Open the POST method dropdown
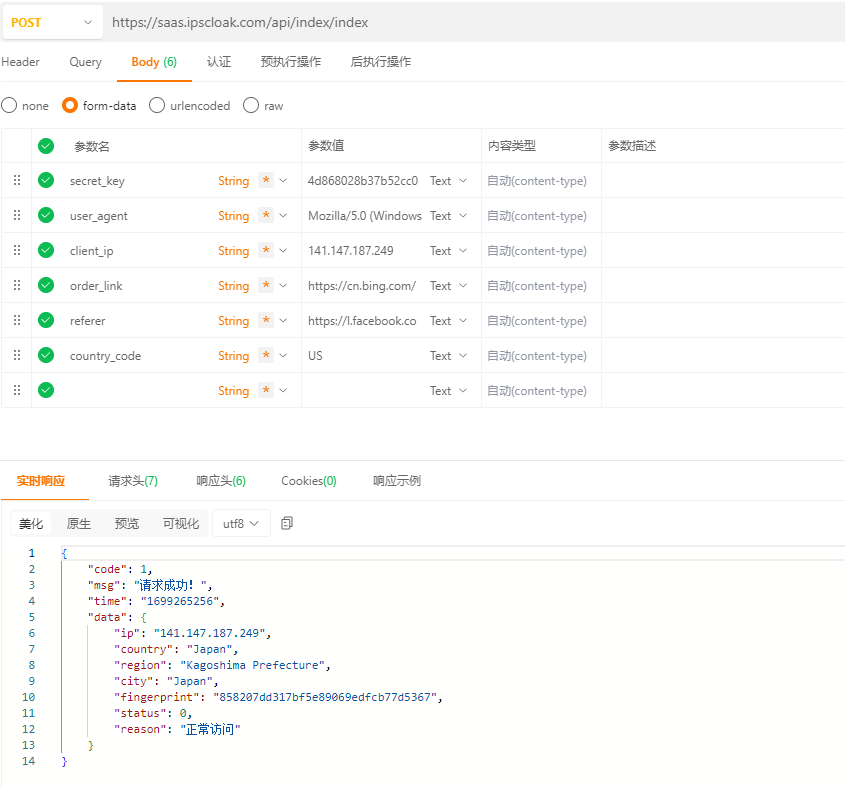 click(52, 23)
